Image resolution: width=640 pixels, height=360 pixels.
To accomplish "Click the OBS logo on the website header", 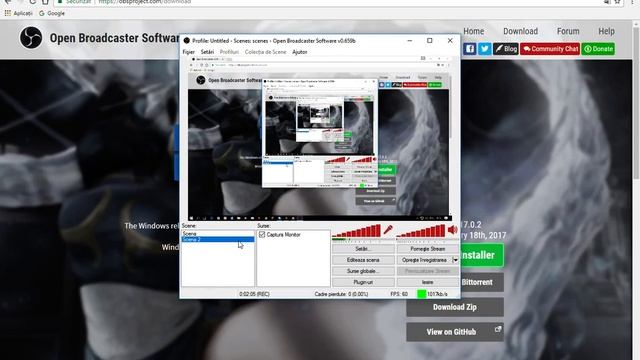I will 31,38.
